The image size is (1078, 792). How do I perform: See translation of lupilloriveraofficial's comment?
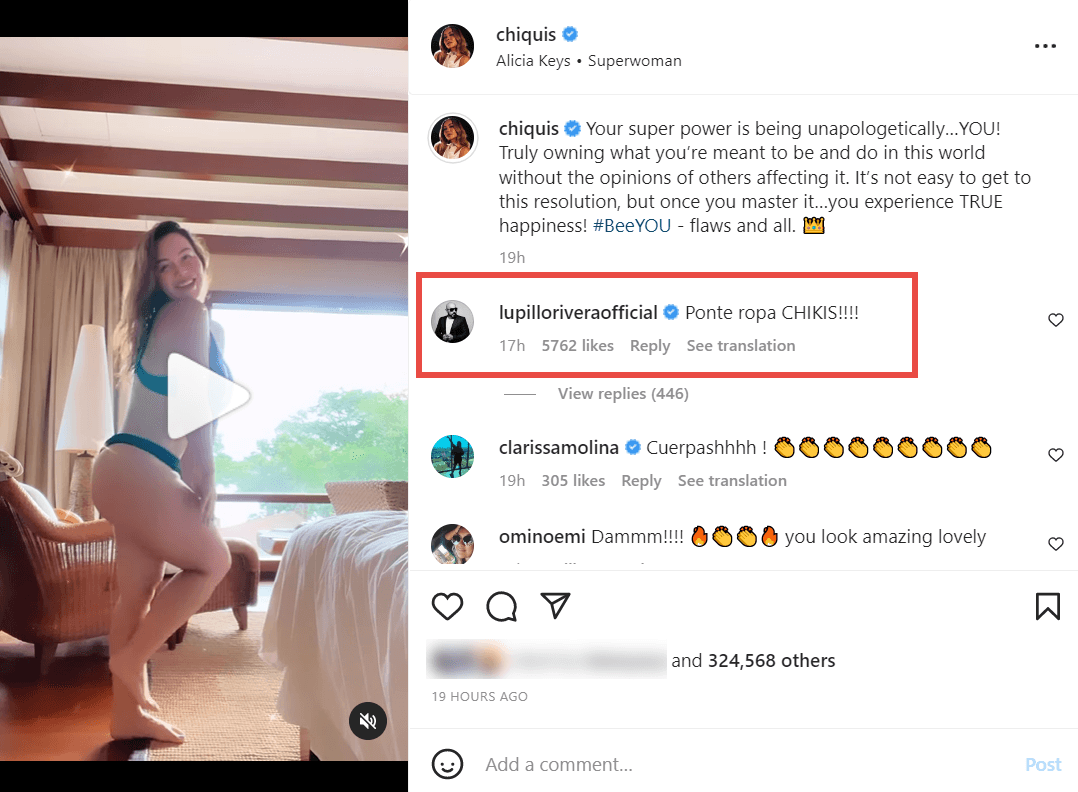coord(741,346)
